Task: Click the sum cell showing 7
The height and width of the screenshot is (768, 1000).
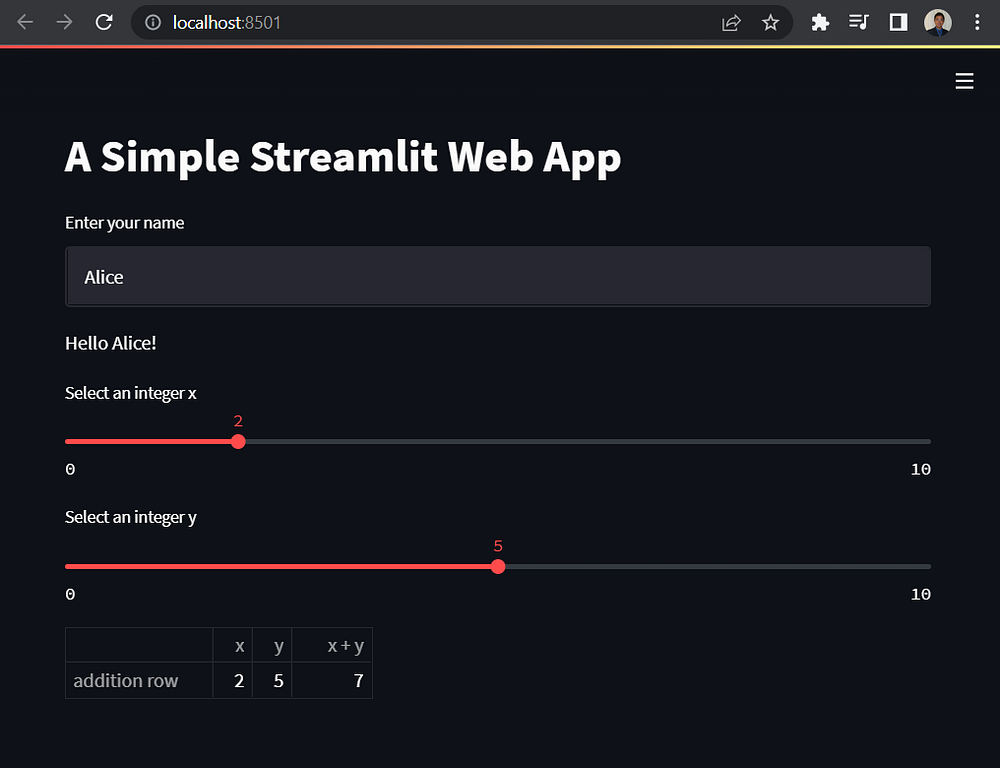Action: [x=357, y=681]
